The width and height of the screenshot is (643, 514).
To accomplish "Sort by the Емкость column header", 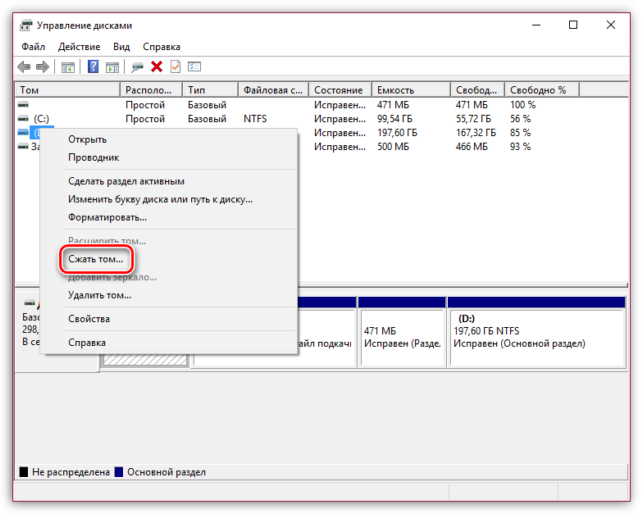I will tap(411, 90).
